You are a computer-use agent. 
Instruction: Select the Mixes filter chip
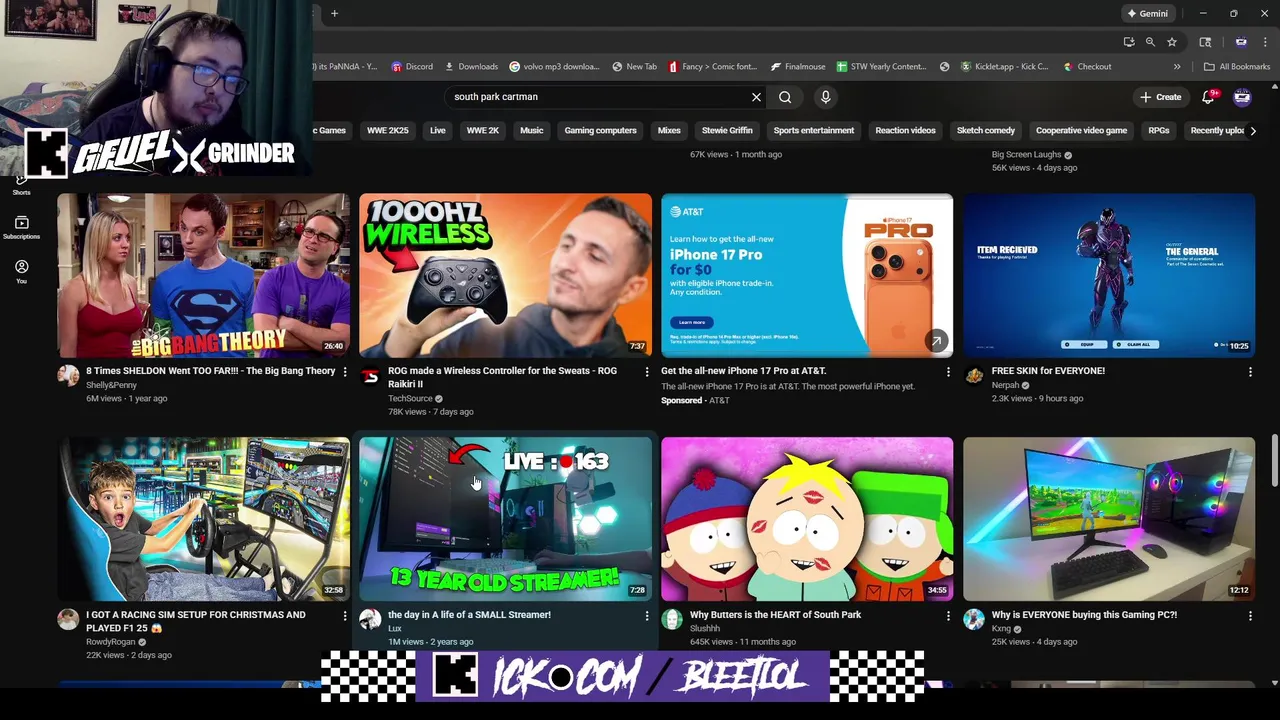click(669, 130)
